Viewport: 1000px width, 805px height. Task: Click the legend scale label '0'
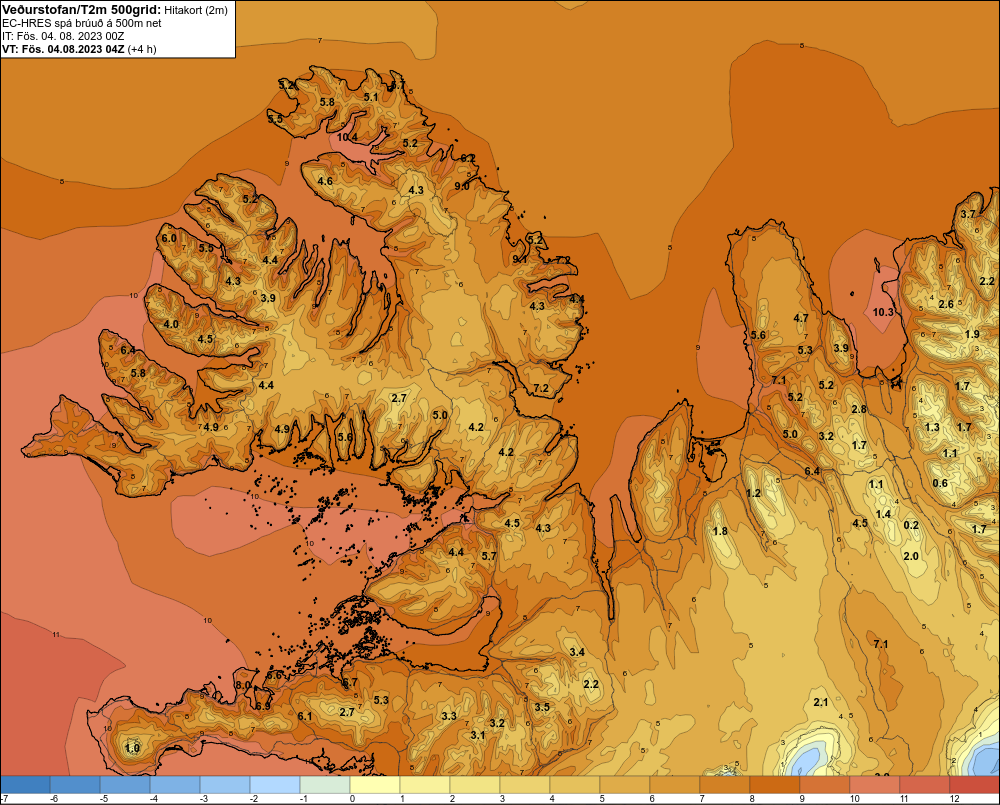coord(353,799)
